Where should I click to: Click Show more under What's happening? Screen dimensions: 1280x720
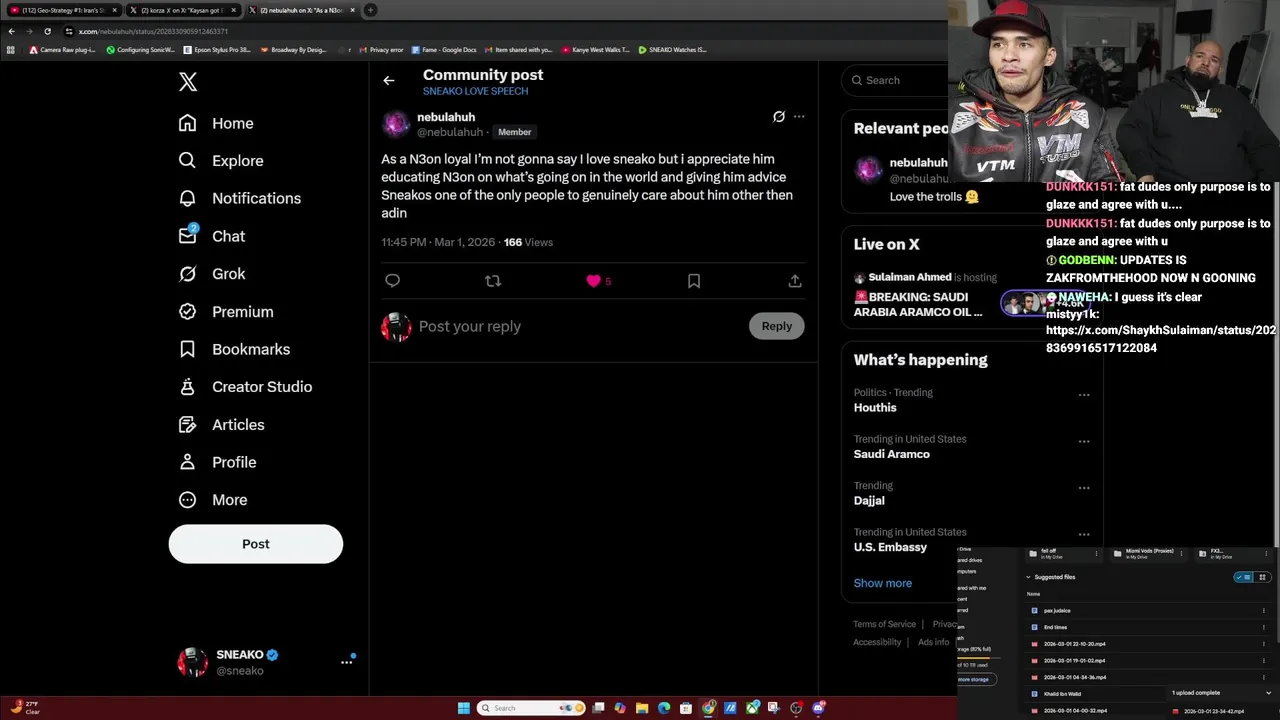click(x=883, y=583)
